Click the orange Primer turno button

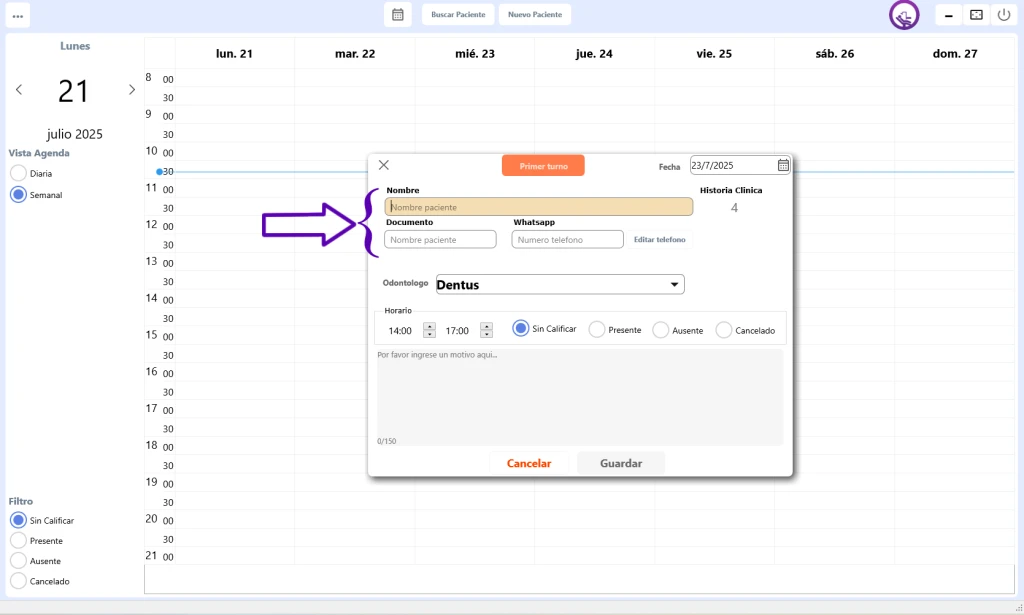point(543,166)
